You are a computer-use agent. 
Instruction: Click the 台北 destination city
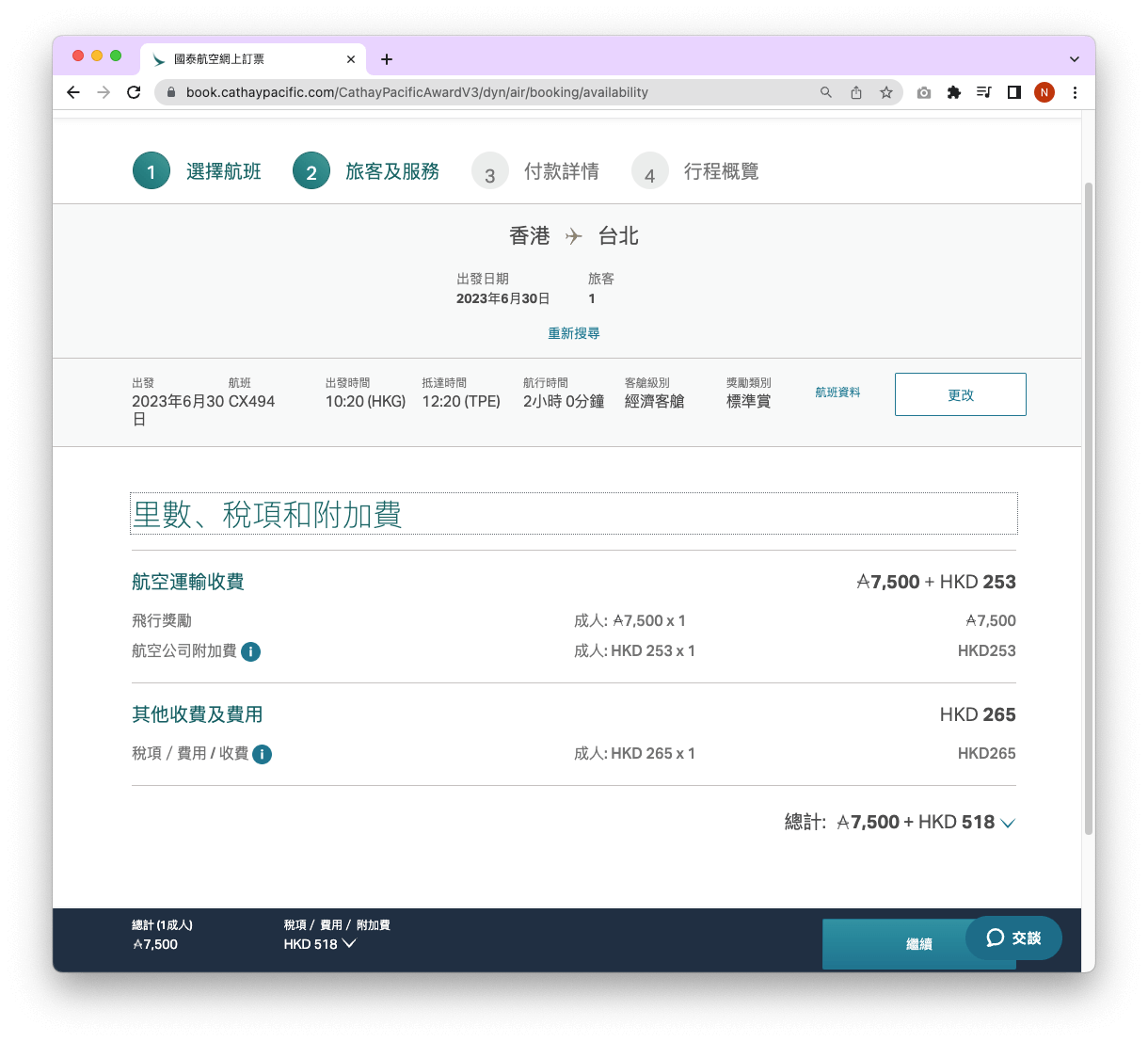click(618, 236)
